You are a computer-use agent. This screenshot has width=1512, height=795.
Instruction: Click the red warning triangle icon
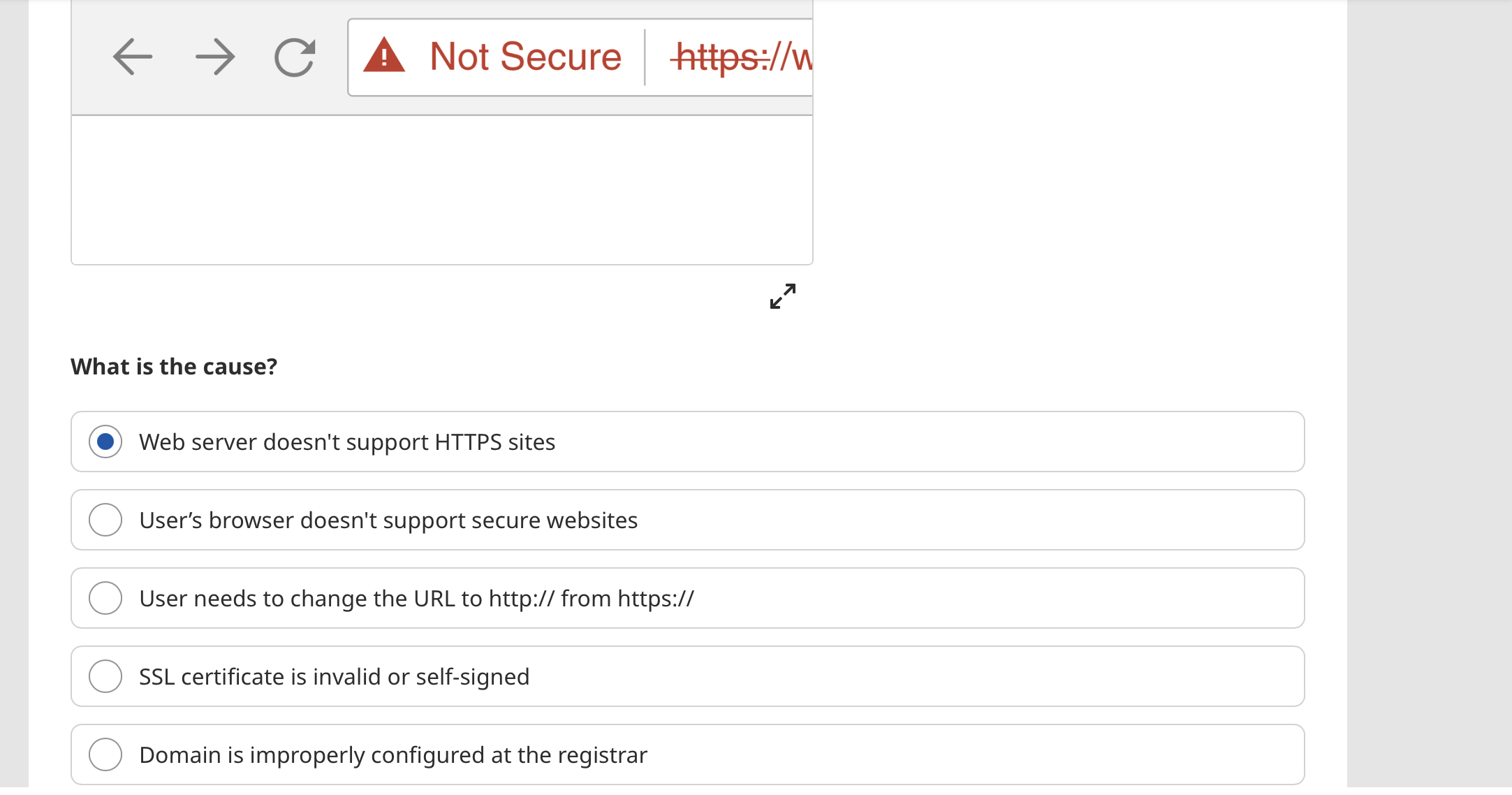(385, 56)
